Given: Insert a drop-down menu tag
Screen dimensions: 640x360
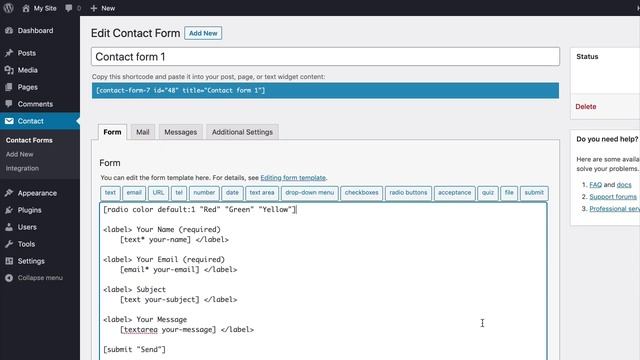Looking at the screenshot, I should 309,193.
